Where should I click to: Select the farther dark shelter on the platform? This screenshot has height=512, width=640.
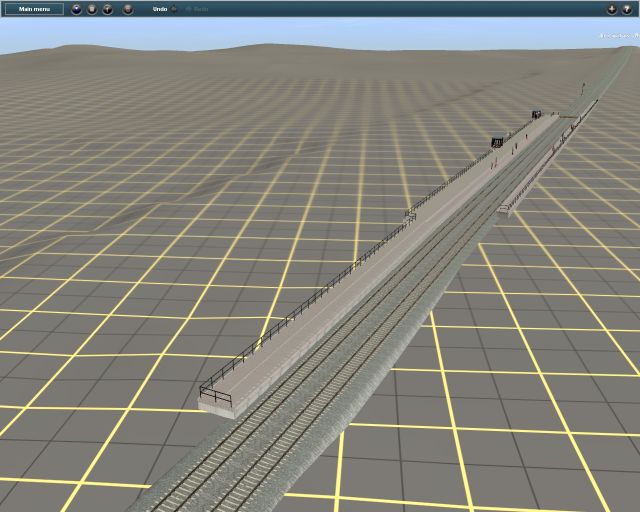coord(537,115)
